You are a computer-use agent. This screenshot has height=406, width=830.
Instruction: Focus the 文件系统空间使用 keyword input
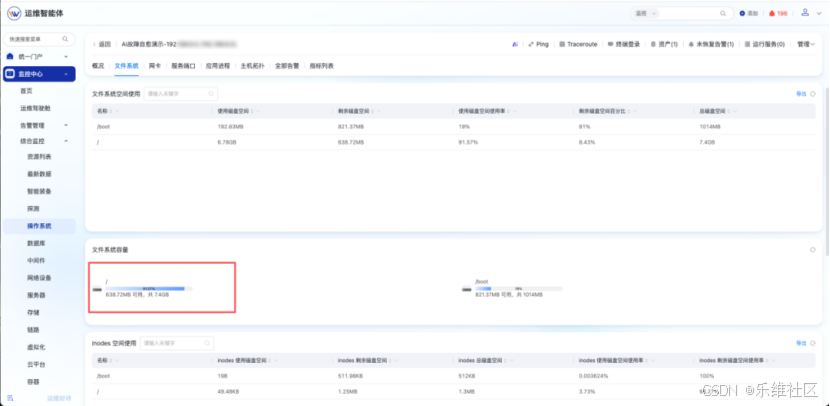[x=181, y=94]
